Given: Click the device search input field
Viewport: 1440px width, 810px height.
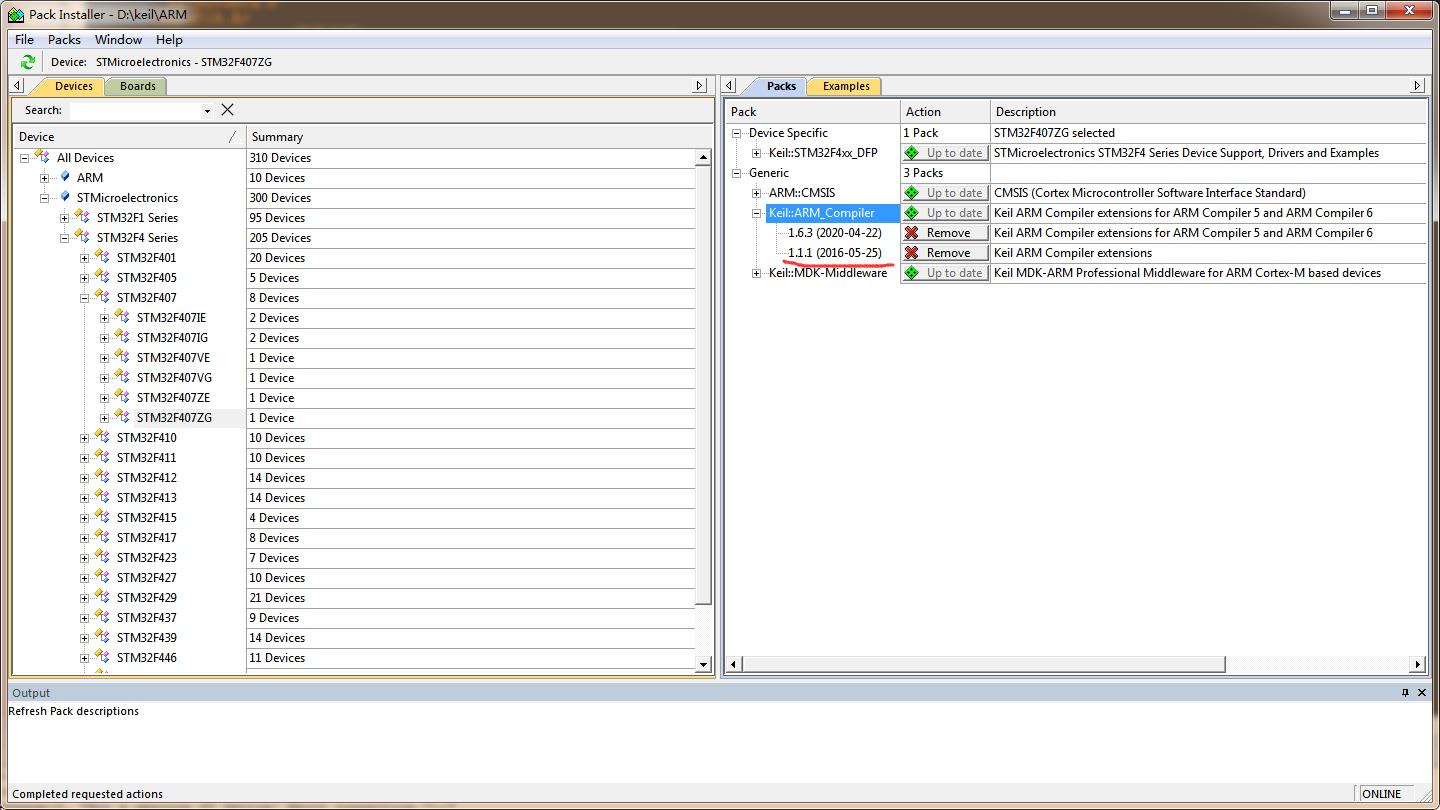Looking at the screenshot, I should [x=134, y=110].
